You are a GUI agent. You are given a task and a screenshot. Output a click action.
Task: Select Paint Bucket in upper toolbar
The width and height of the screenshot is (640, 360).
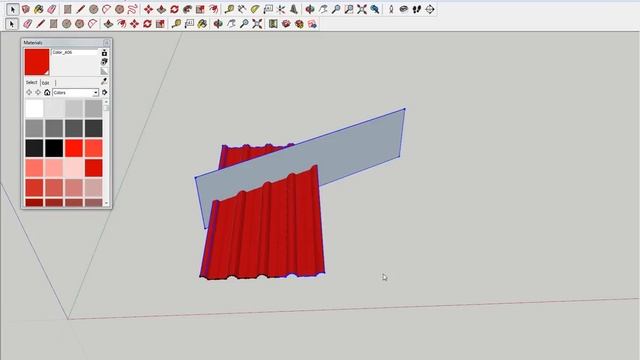tap(38, 9)
